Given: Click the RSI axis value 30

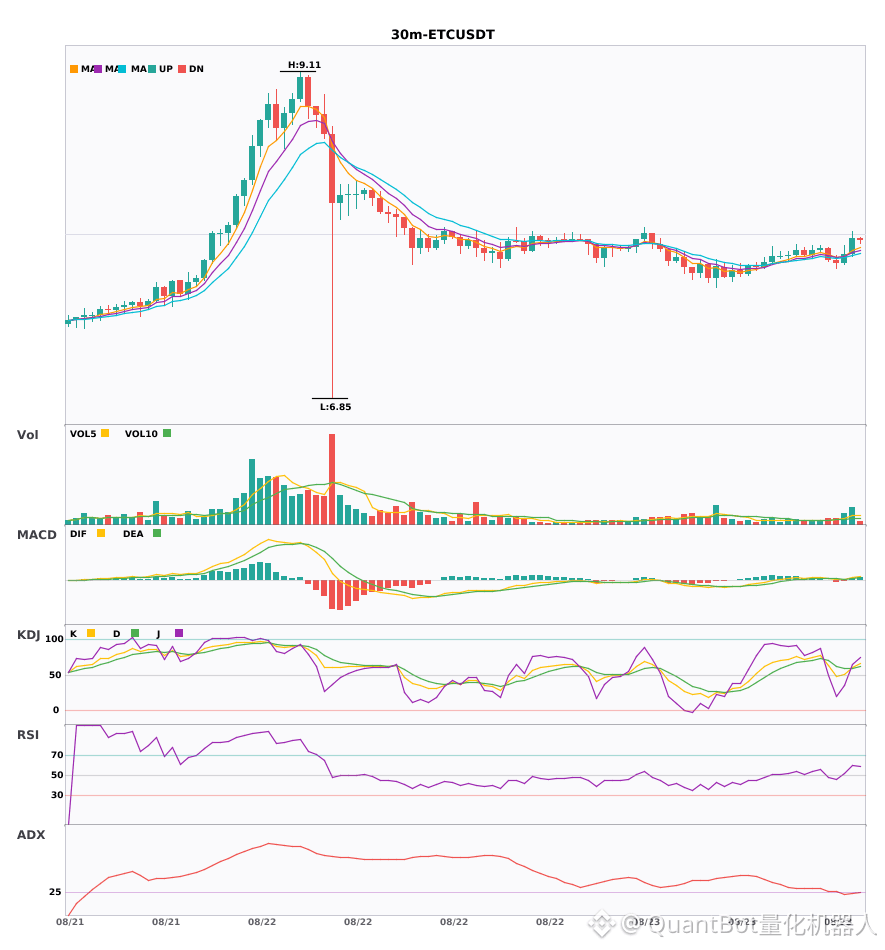Looking at the screenshot, I should tap(58, 795).
